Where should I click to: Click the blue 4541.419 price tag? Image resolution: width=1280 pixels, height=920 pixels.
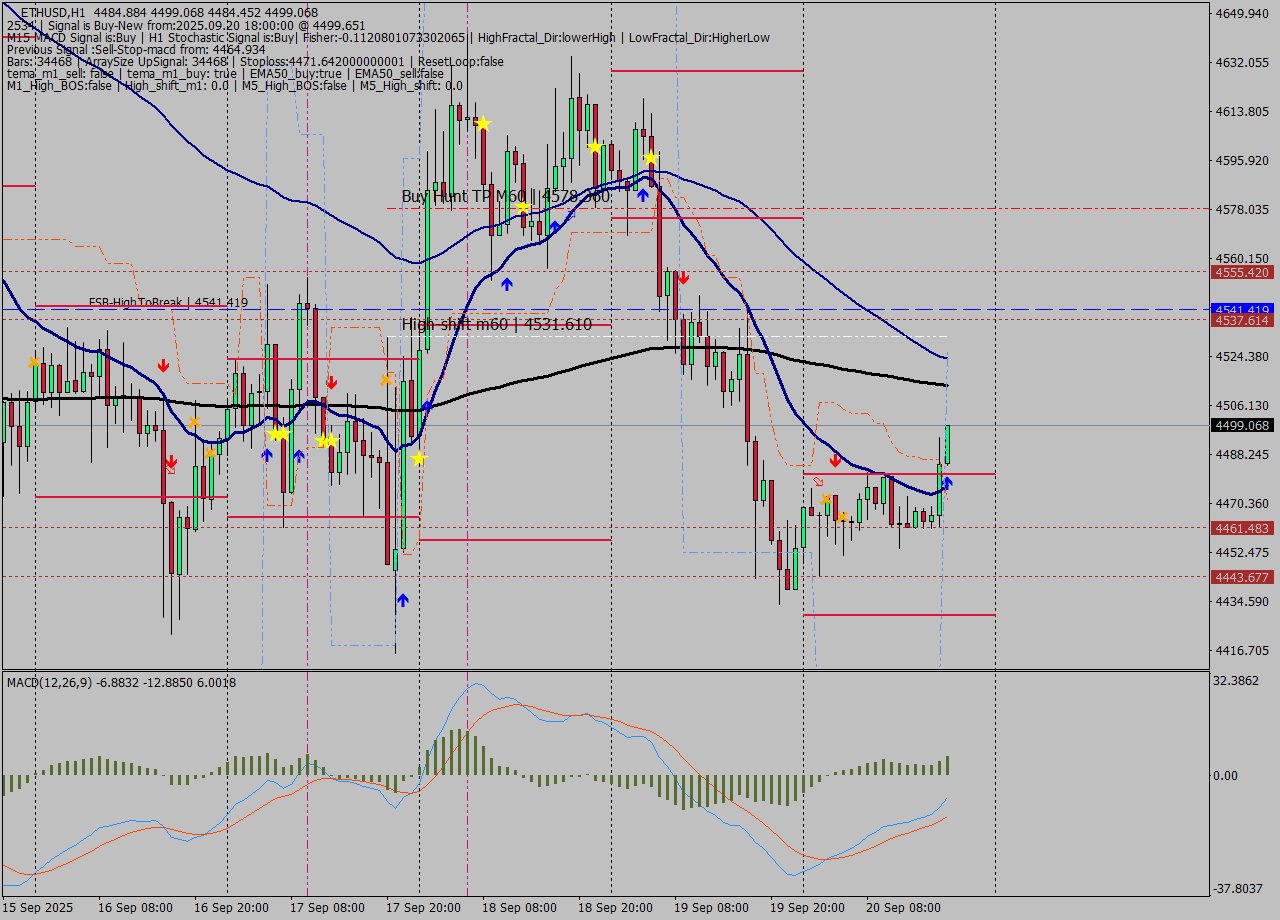1240,309
